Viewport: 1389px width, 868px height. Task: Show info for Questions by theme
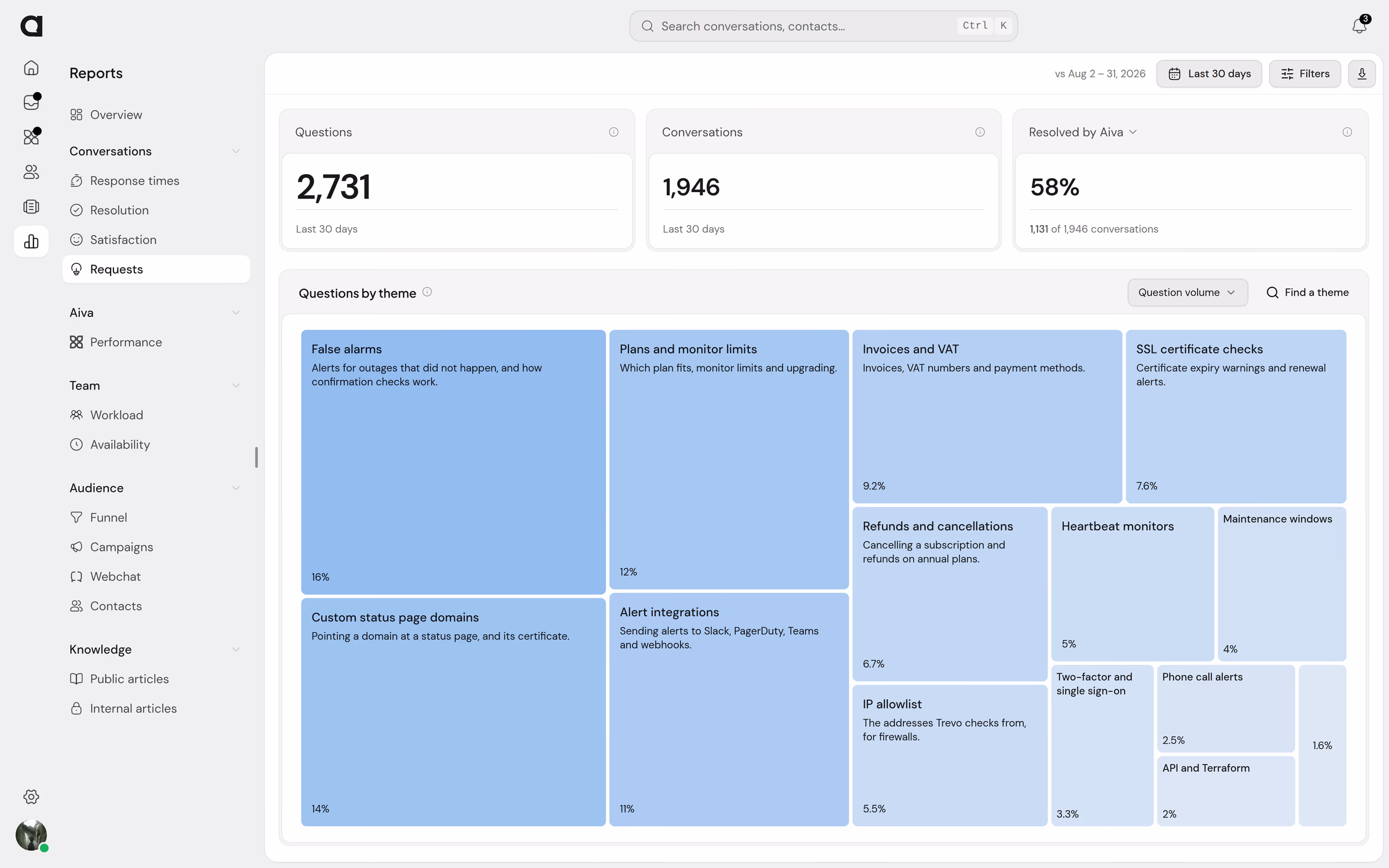427,292
